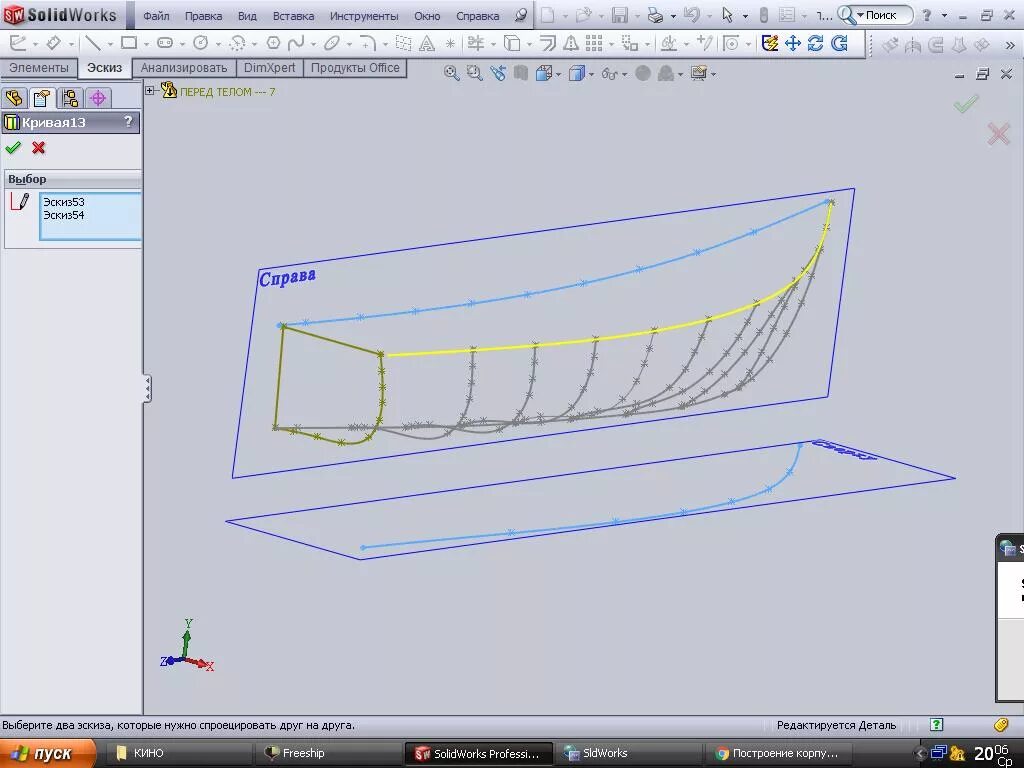The width and height of the screenshot is (1024, 768).
Task: Select the Polygon sketch tool
Action: 273,43
